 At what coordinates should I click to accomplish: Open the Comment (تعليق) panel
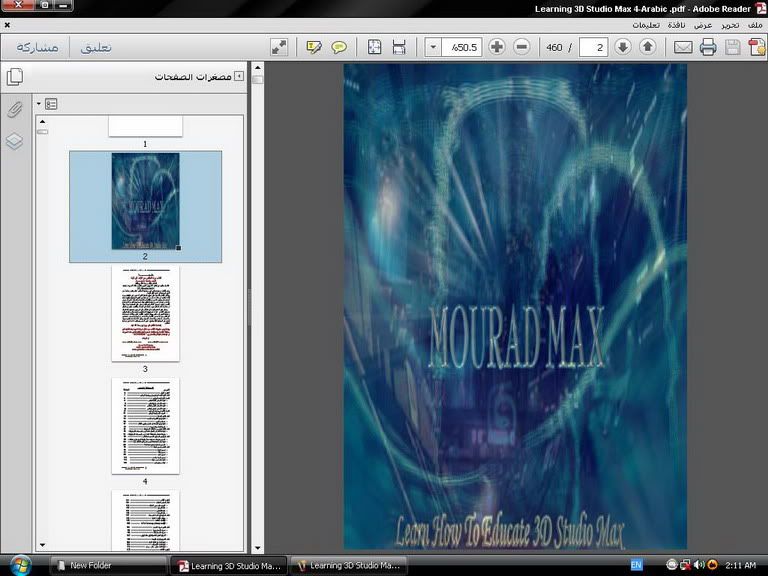point(96,48)
